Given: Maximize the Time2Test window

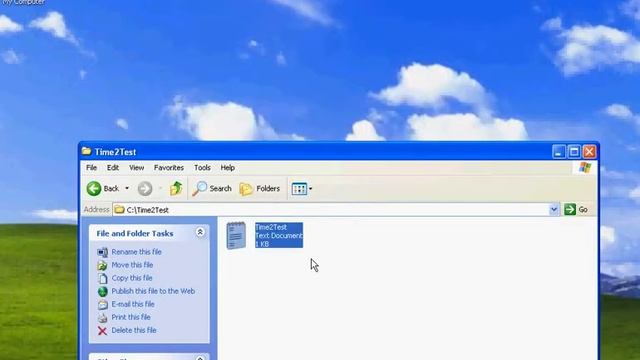Looking at the screenshot, I should [574, 152].
